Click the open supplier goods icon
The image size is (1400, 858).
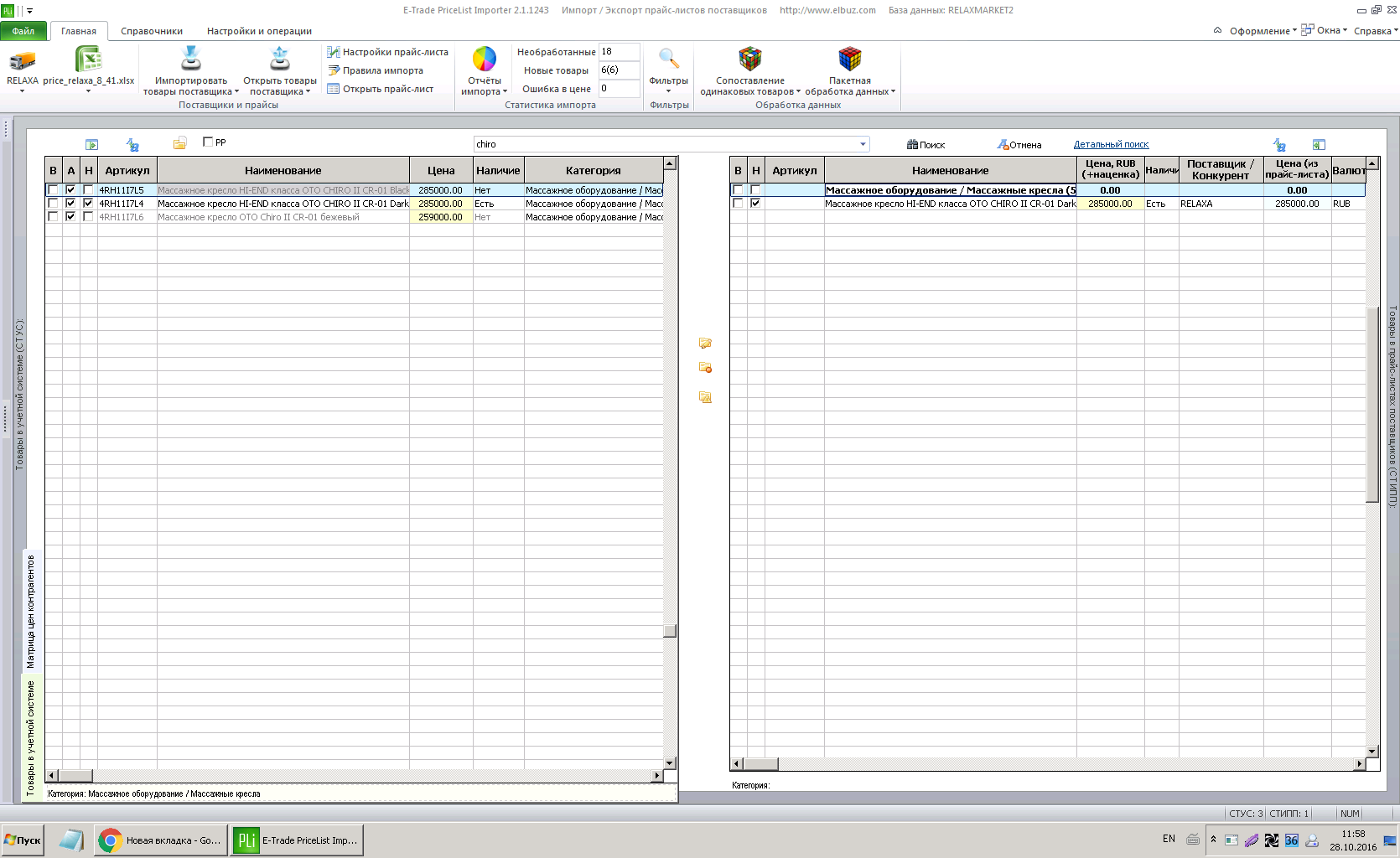click(x=280, y=59)
